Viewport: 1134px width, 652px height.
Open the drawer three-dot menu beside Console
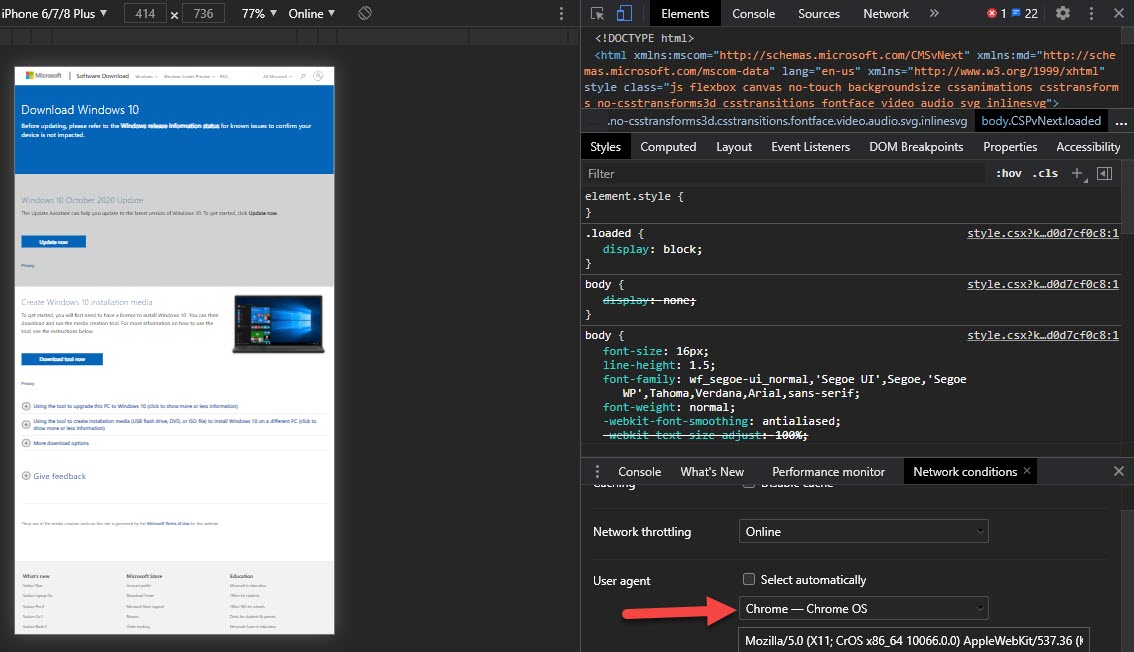point(597,472)
